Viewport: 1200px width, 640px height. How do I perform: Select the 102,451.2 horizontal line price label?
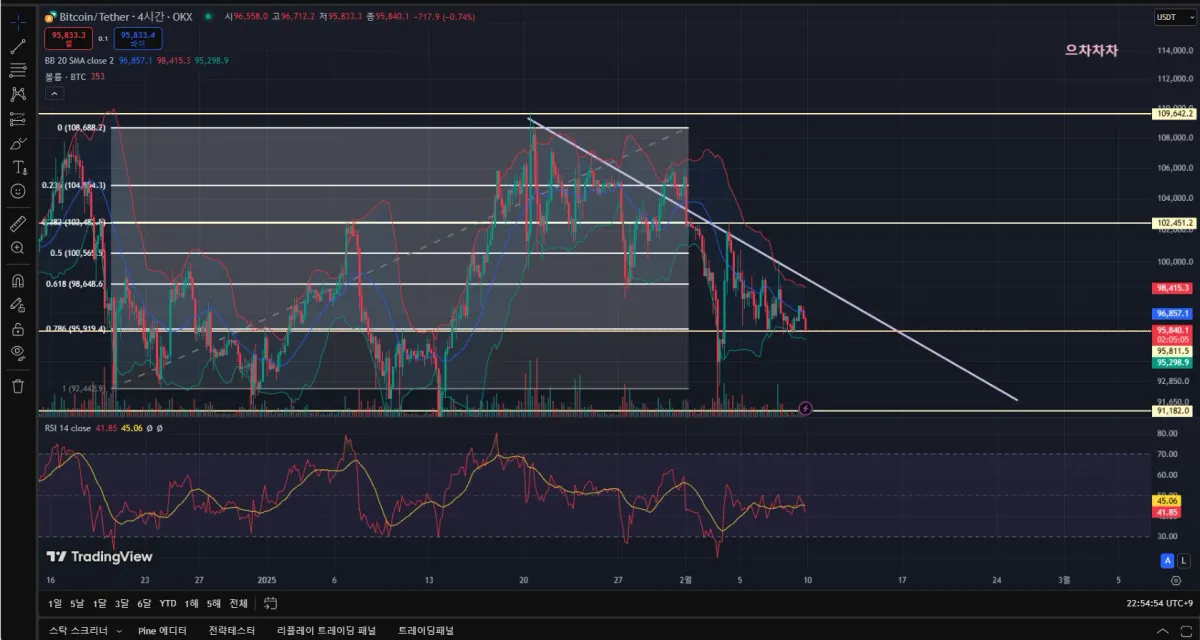(x=1174, y=223)
